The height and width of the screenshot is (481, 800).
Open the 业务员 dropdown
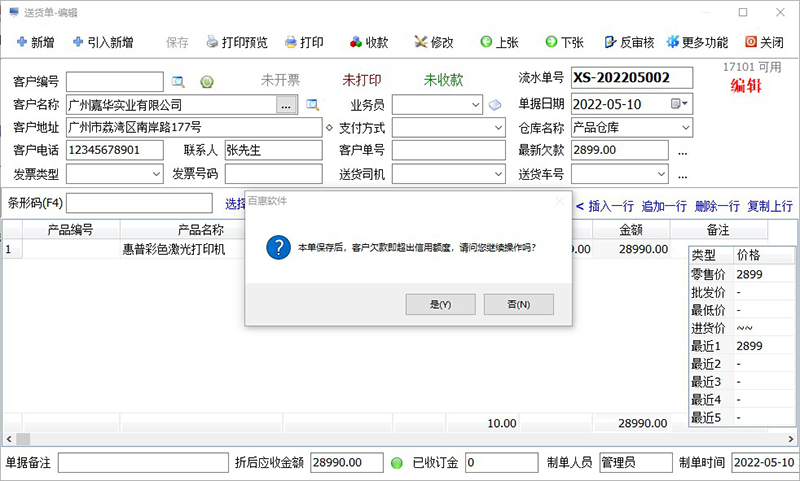(x=476, y=105)
